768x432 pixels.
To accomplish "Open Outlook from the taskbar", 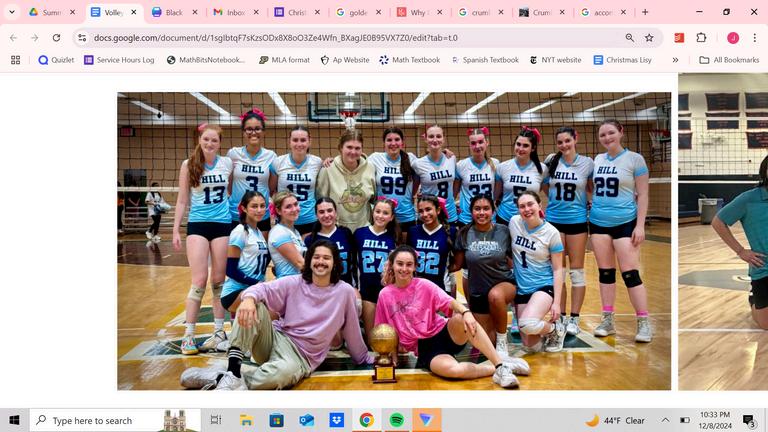I will (x=307, y=420).
